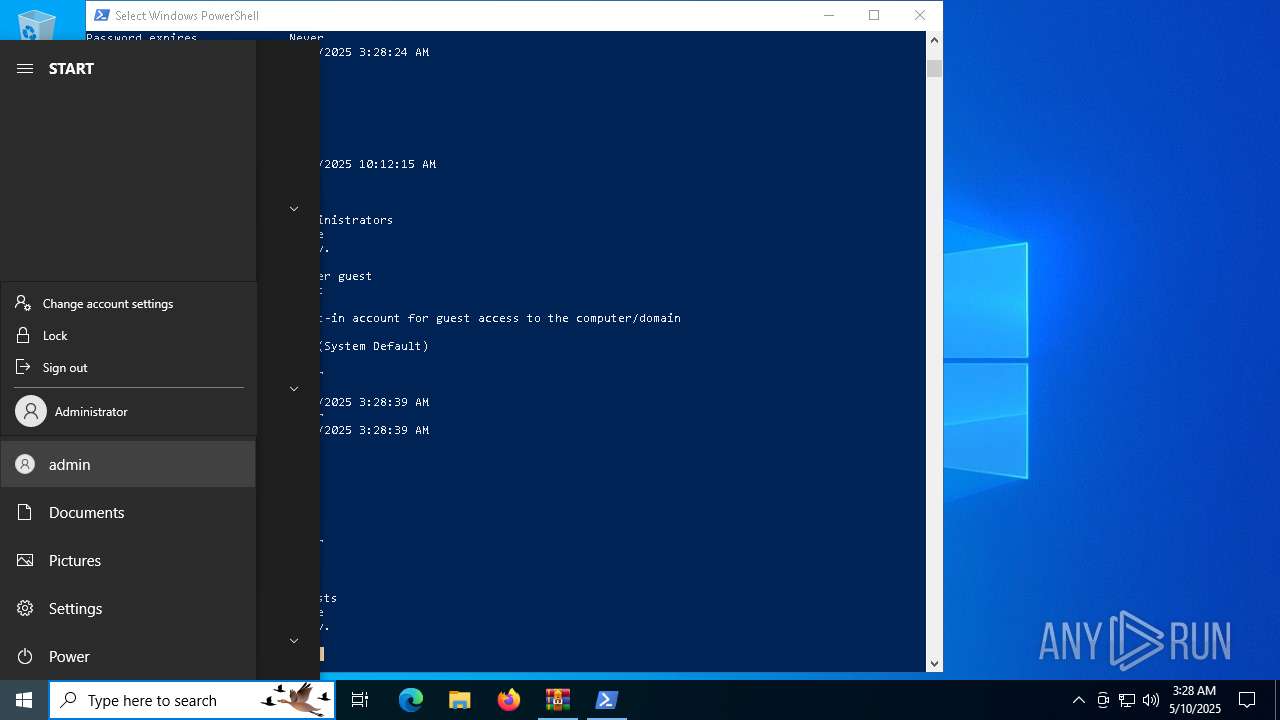This screenshot has height=720, width=1280.
Task: Maximize the PowerShell window
Action: 874,15
